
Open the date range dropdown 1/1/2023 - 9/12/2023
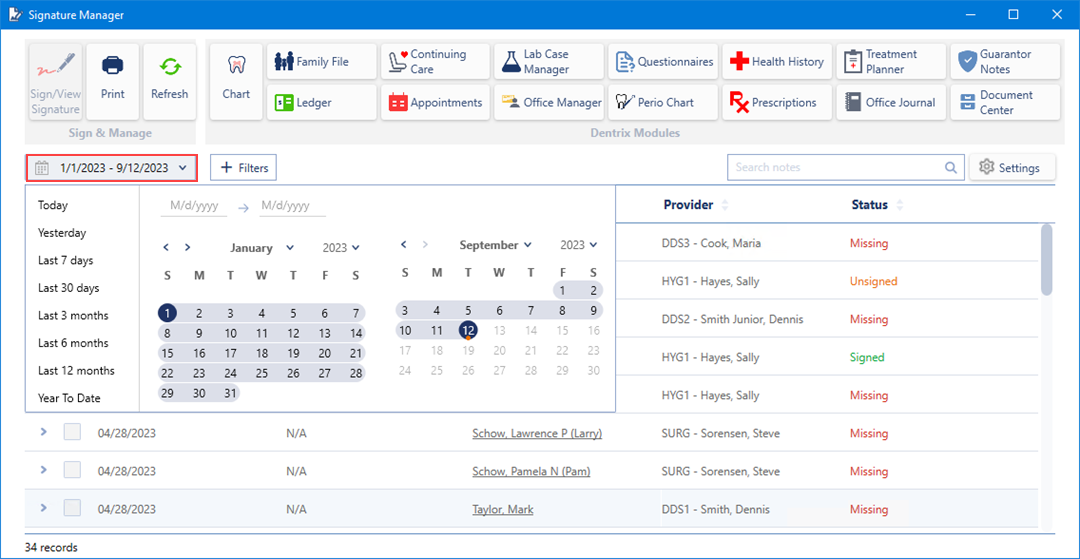(111, 168)
